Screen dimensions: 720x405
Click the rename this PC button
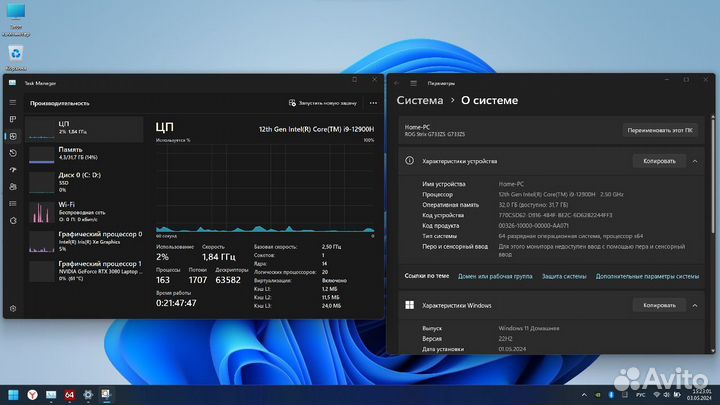click(x=661, y=130)
